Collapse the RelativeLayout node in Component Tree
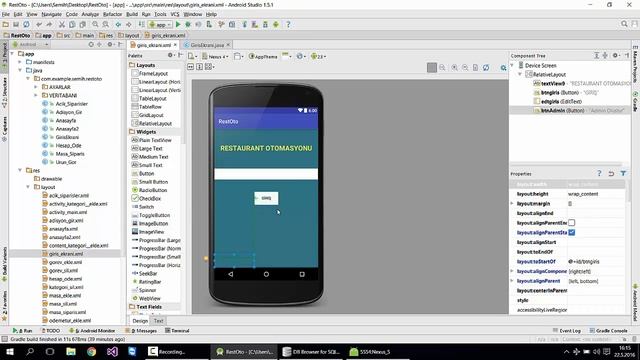This screenshot has height=360, width=640. pos(520,74)
